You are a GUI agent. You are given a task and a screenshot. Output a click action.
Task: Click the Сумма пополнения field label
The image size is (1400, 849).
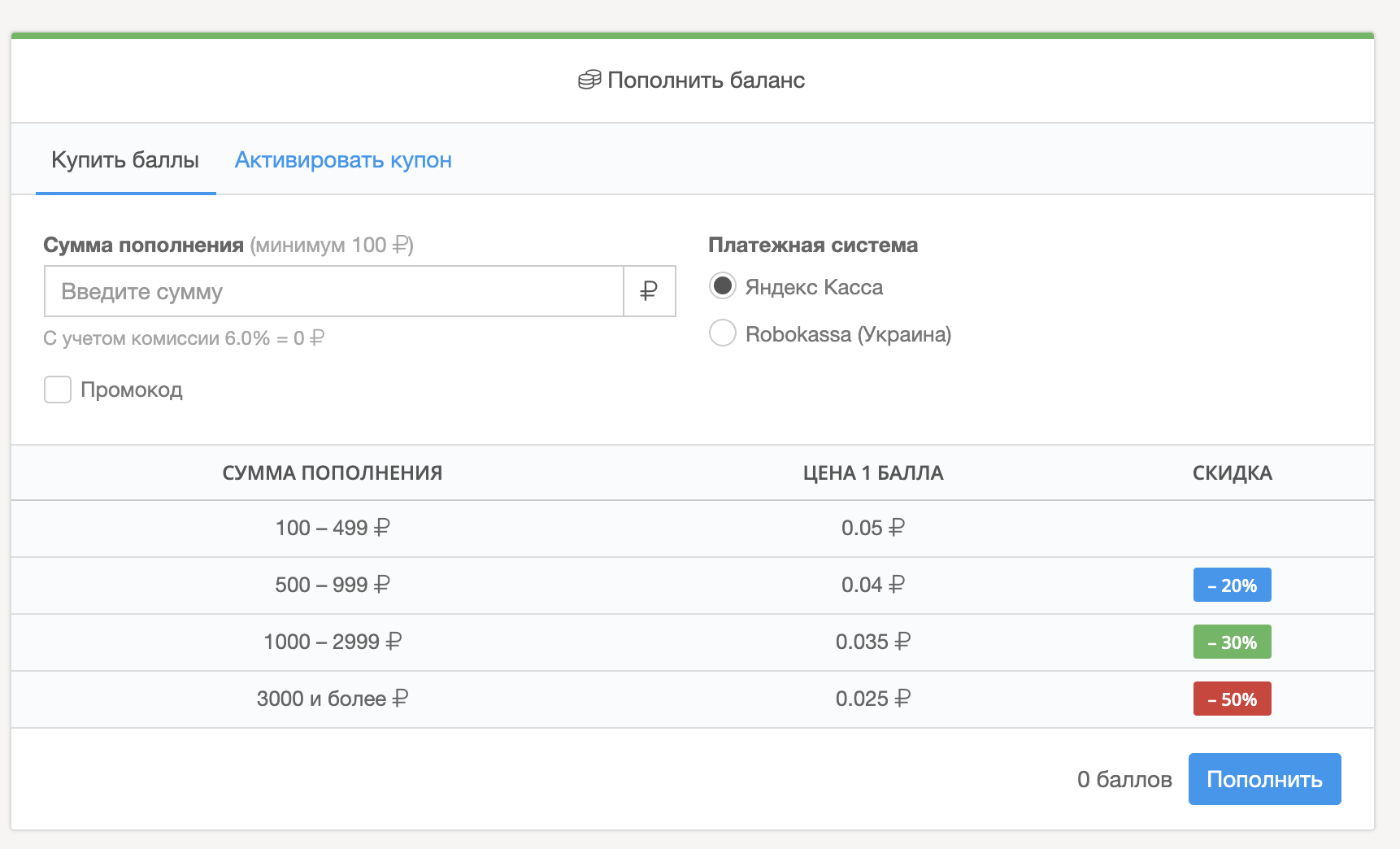point(144,245)
